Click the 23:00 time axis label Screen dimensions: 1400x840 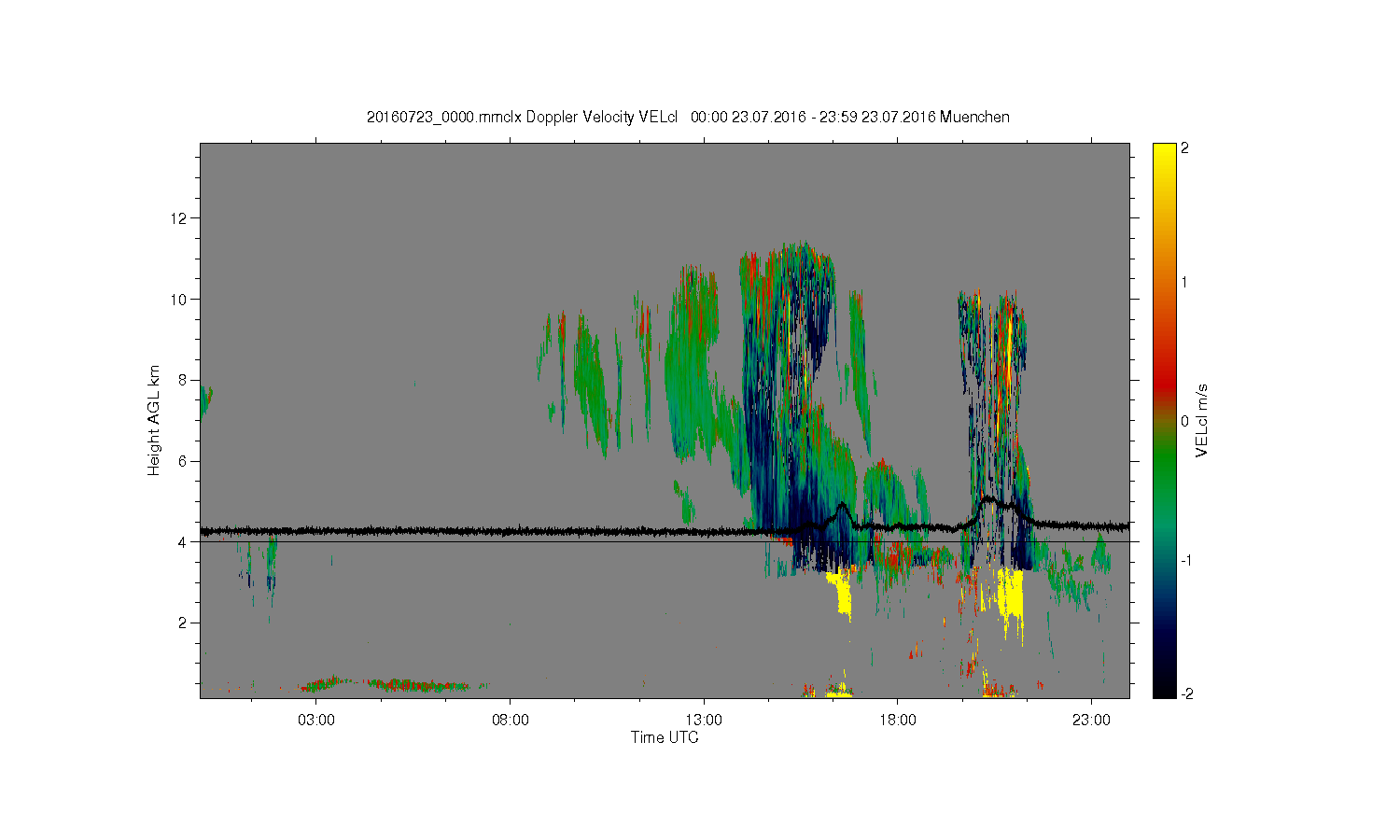(x=1091, y=721)
